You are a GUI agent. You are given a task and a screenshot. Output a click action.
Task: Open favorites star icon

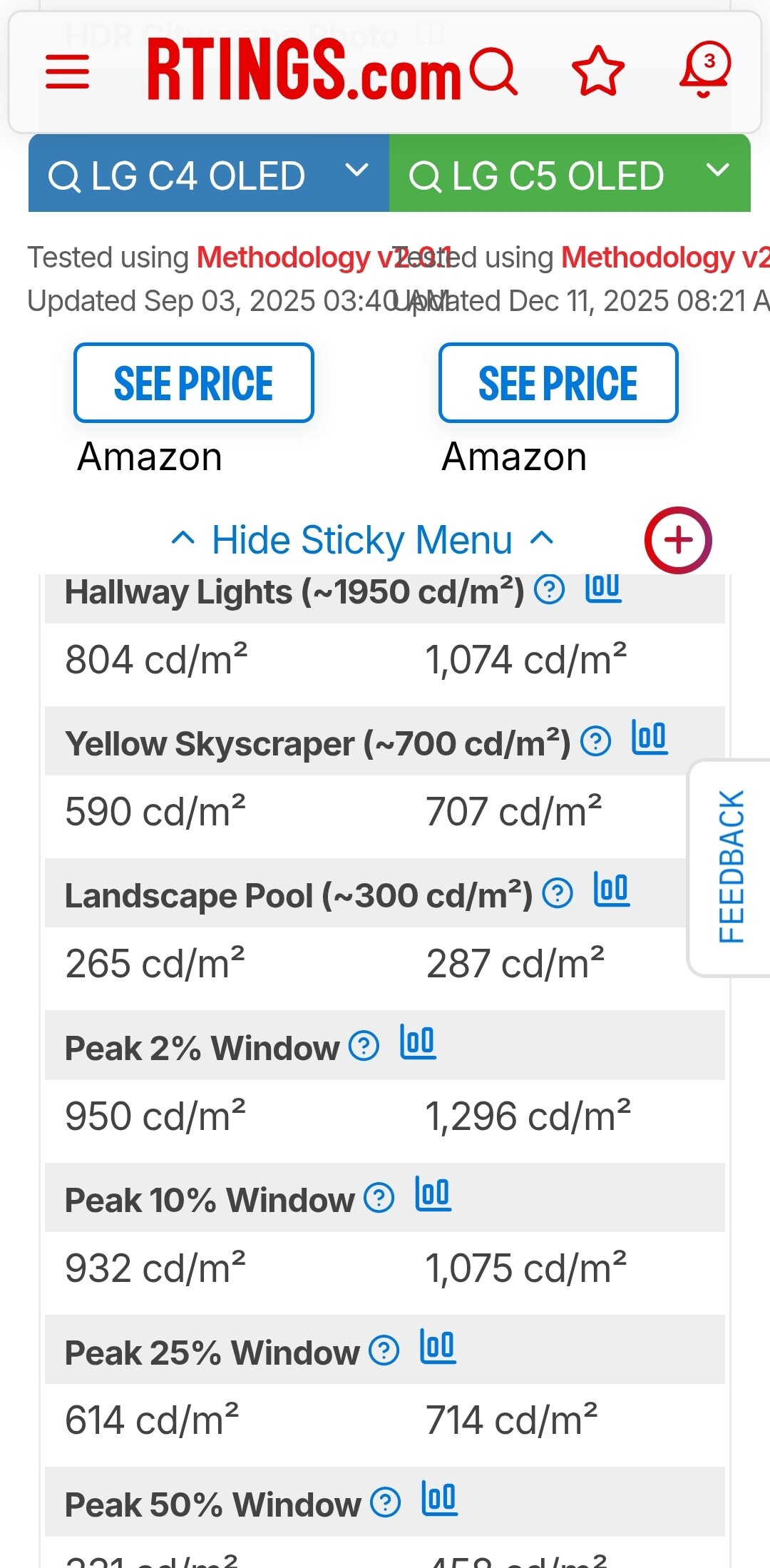pyautogui.click(x=598, y=71)
